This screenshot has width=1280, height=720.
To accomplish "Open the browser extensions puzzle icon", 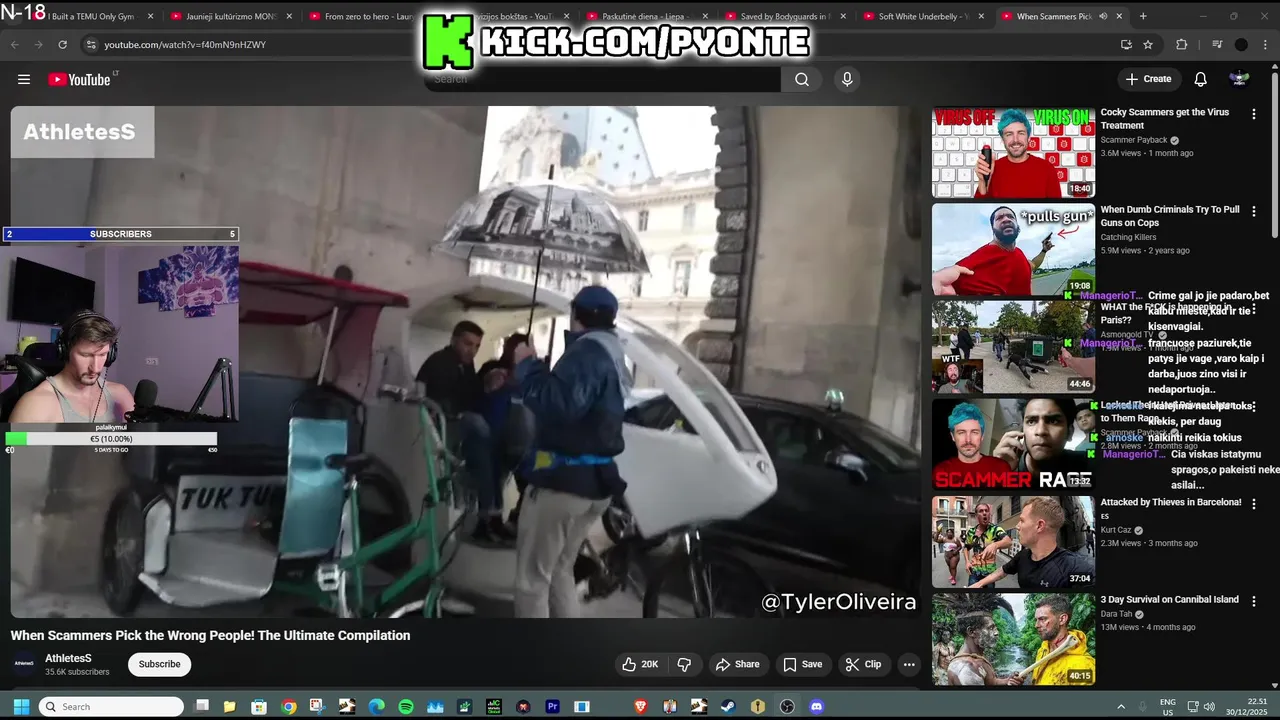I will click(1181, 44).
